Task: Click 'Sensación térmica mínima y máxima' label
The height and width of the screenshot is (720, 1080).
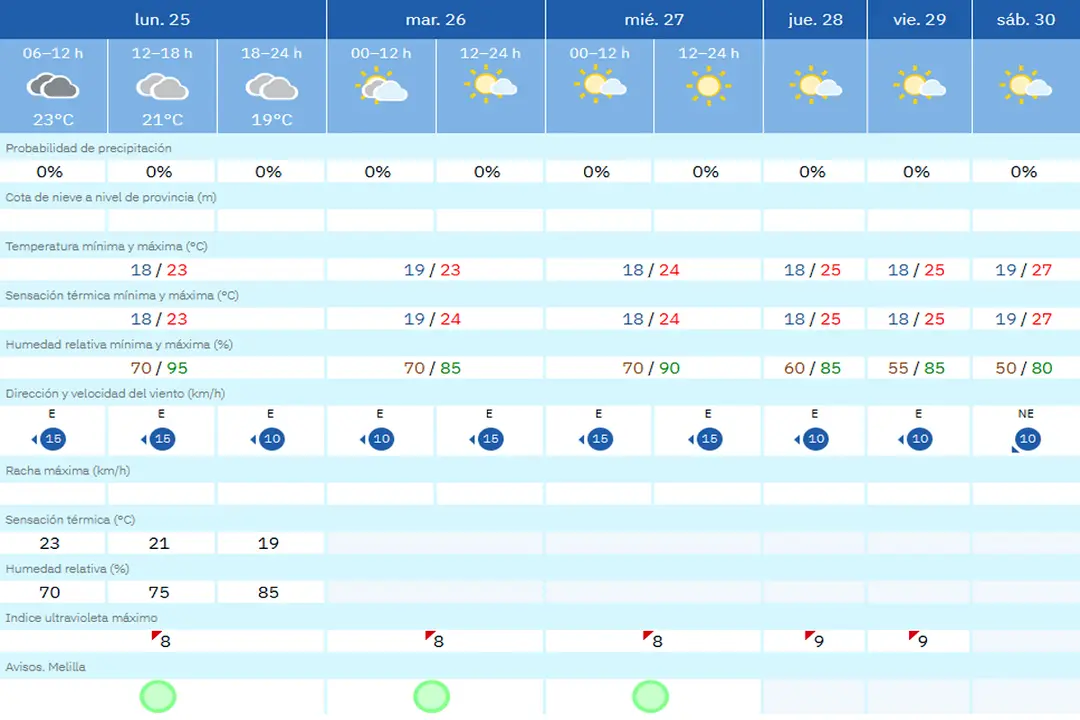Action: (x=122, y=295)
